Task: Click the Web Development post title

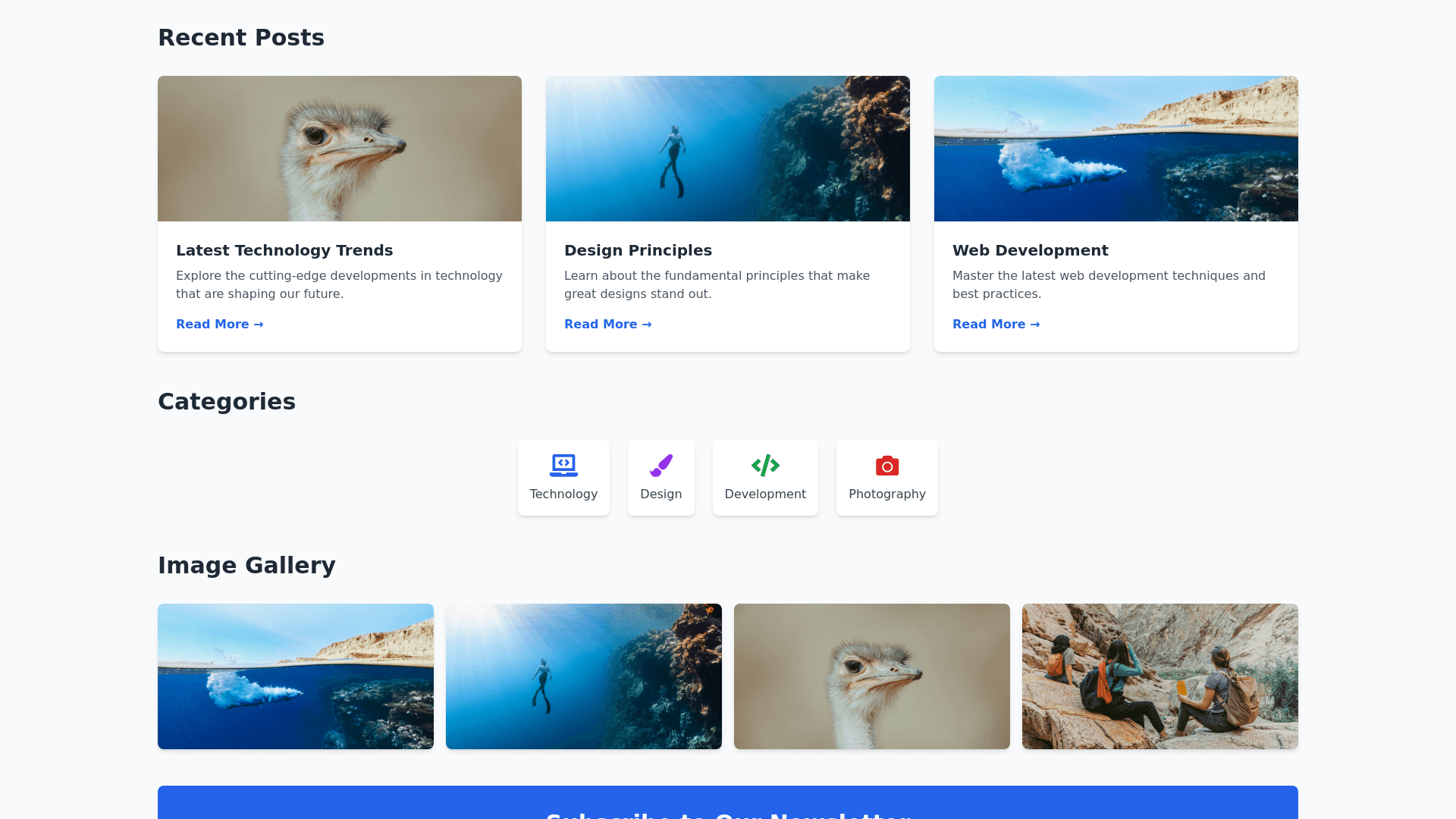Action: [1030, 250]
